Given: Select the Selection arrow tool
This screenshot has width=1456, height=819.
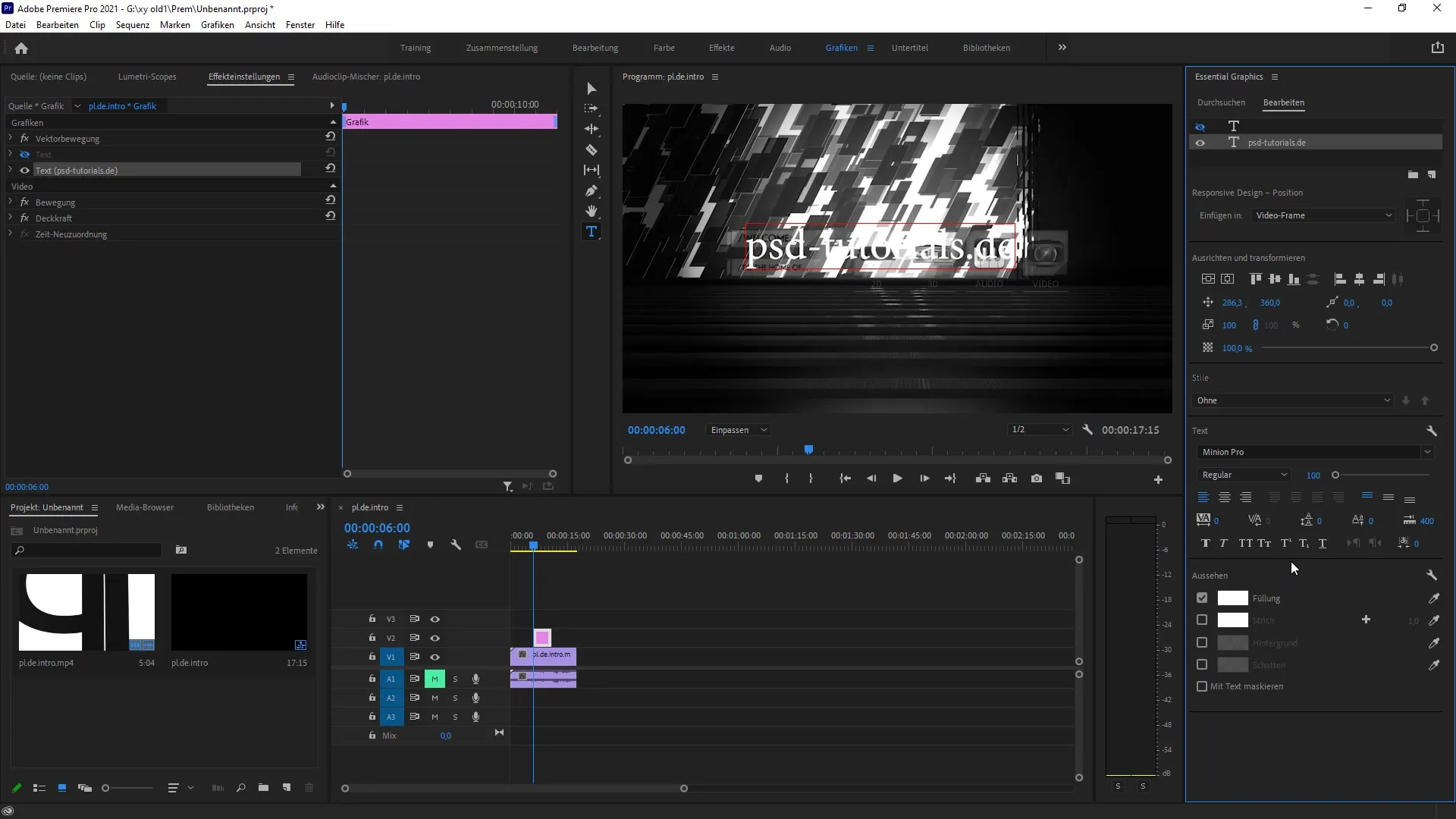Looking at the screenshot, I should (591, 89).
